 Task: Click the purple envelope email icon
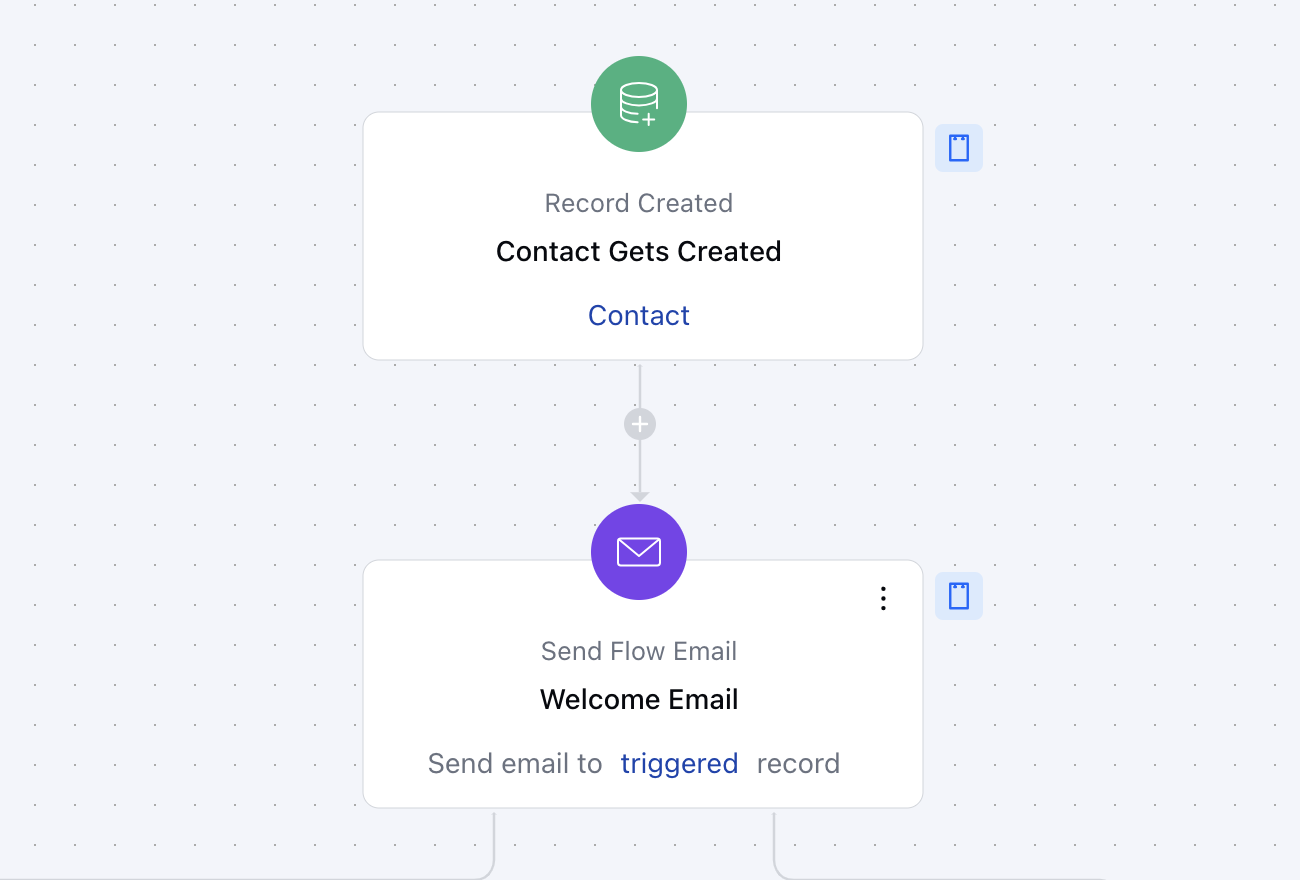(639, 552)
